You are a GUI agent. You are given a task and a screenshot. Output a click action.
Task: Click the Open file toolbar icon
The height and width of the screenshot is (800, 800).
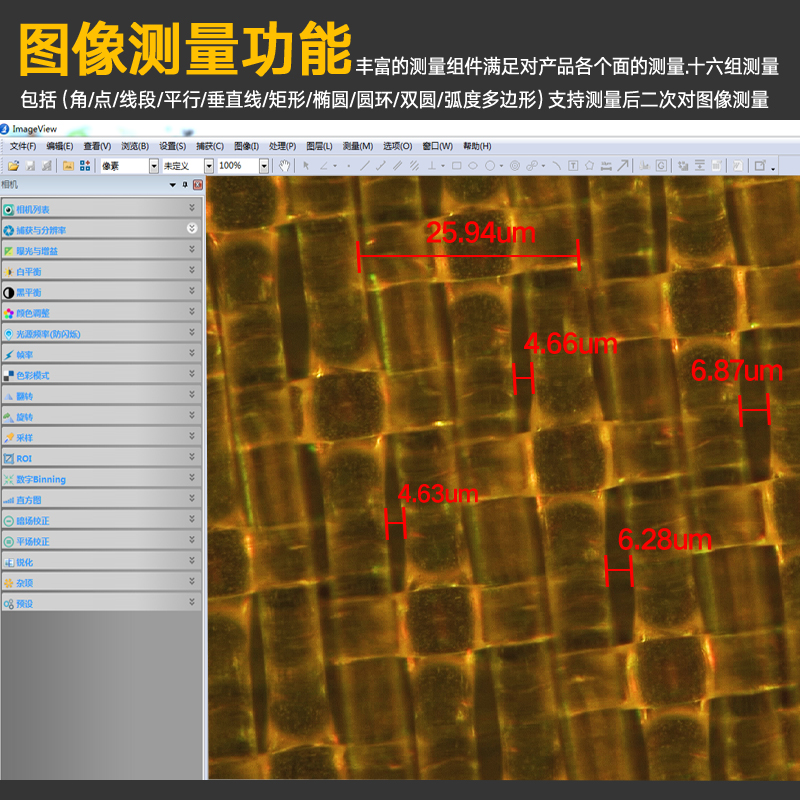[x=14, y=166]
